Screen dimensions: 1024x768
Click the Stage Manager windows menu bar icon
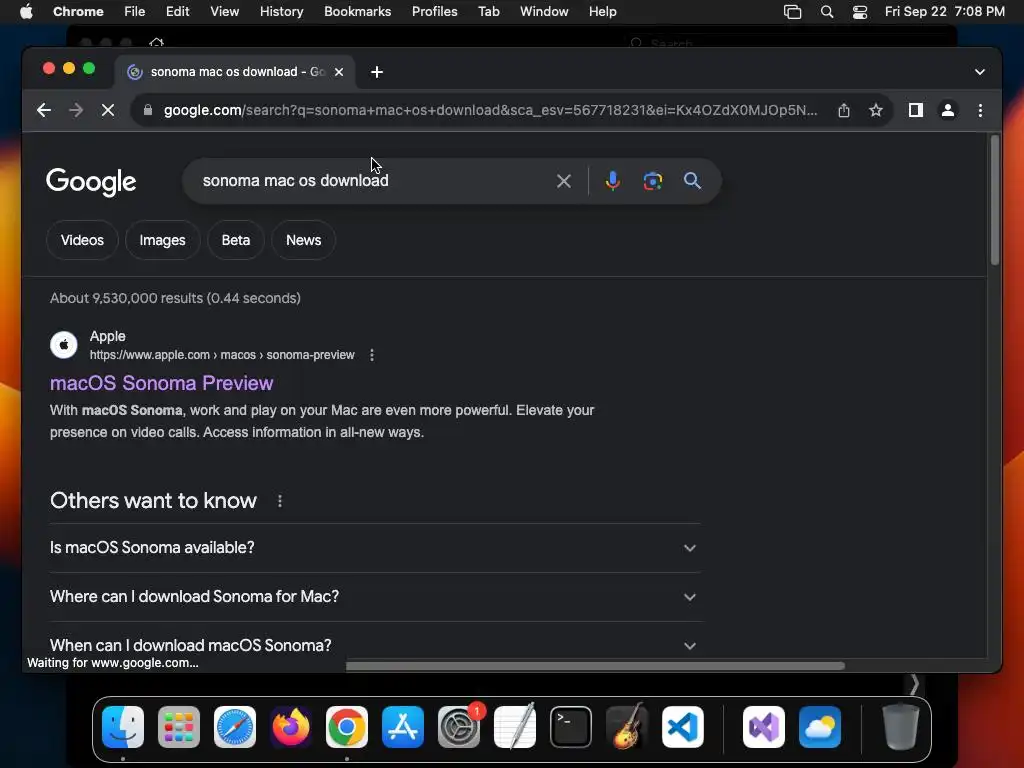click(x=792, y=12)
